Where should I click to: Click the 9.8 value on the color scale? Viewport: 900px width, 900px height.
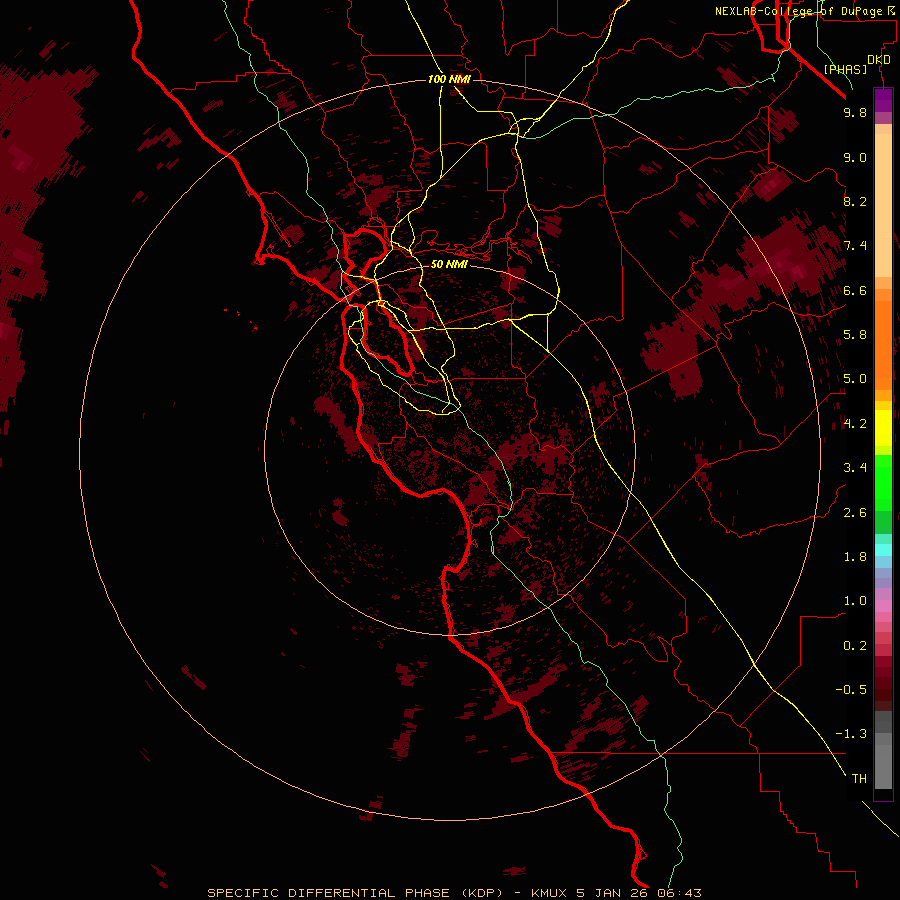(x=855, y=112)
